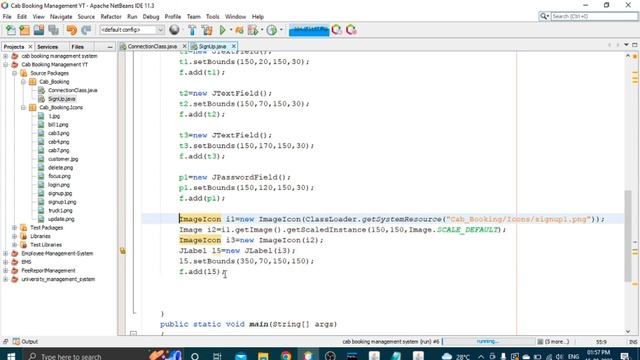Close the SignUp.java editor tab
Image resolution: width=640 pixels, height=360 pixels.
233,46
